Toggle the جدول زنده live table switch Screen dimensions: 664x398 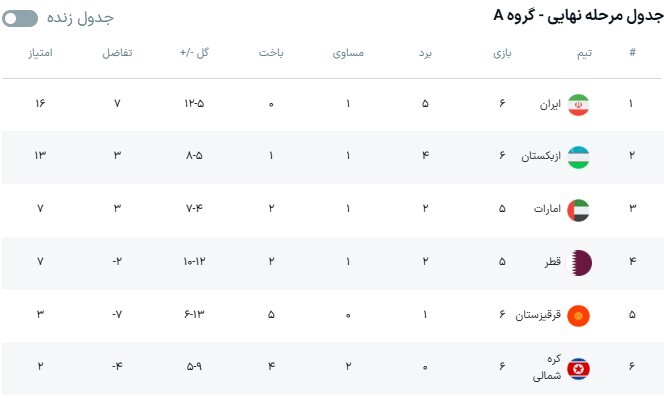tap(20, 19)
